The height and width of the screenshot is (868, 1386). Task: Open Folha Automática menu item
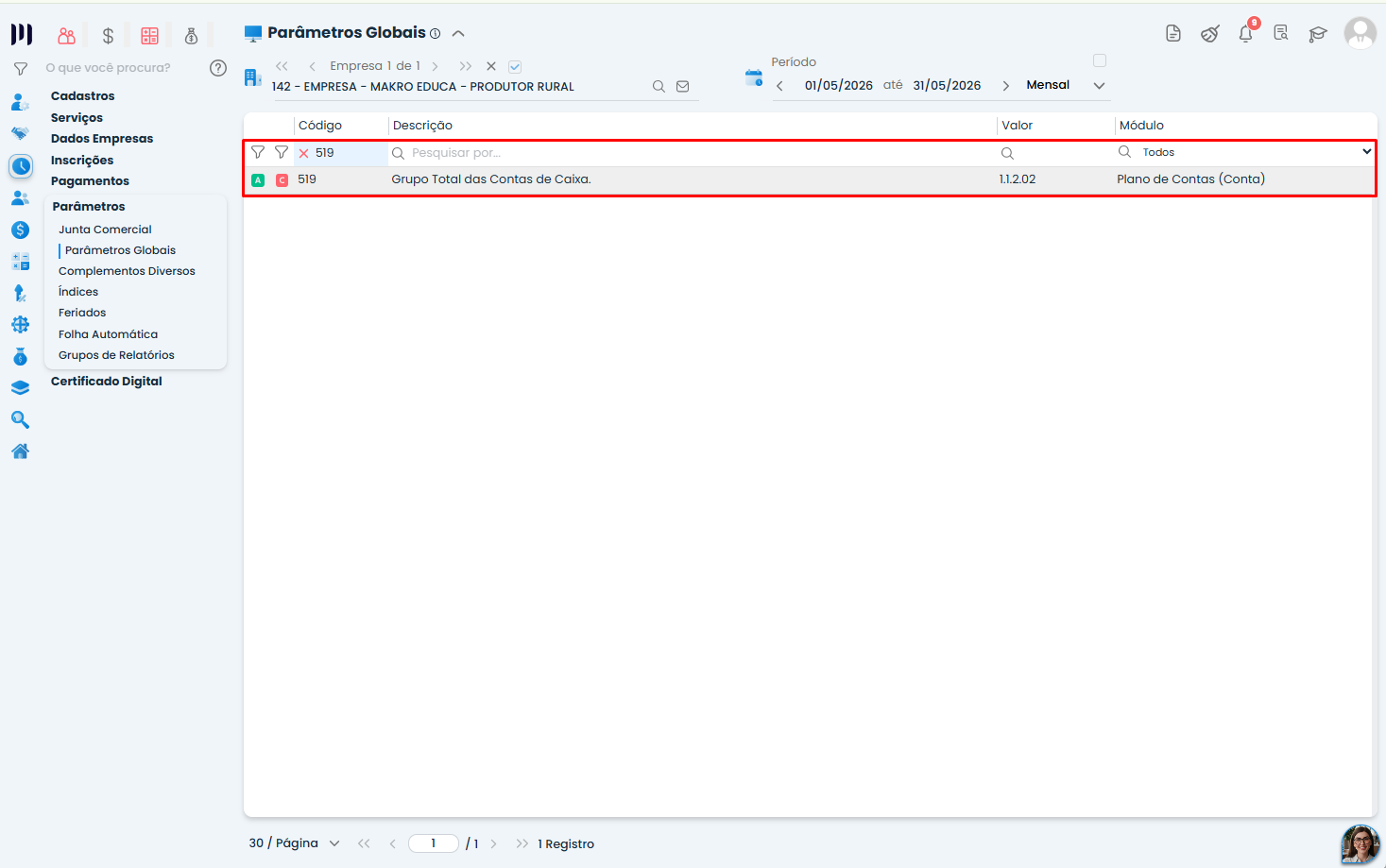pyautogui.click(x=108, y=334)
